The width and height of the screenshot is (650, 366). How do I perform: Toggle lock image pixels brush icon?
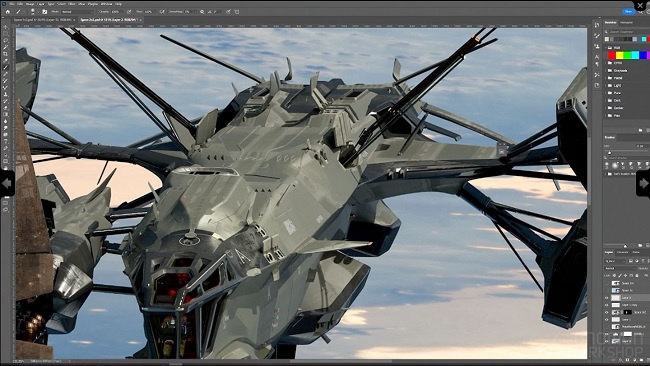tap(620, 276)
